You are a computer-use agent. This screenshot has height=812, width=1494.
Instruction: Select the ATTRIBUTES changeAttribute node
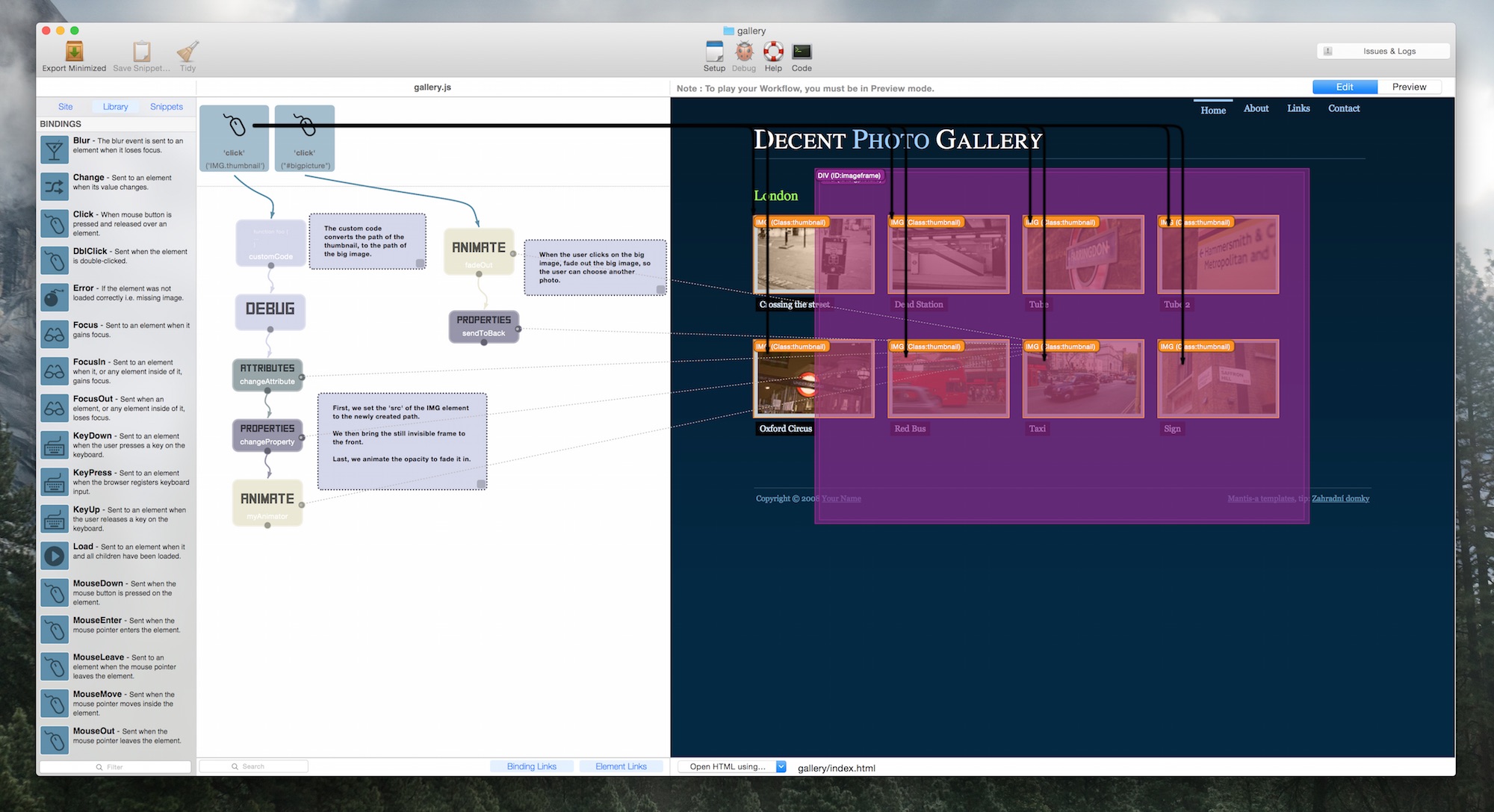(267, 374)
